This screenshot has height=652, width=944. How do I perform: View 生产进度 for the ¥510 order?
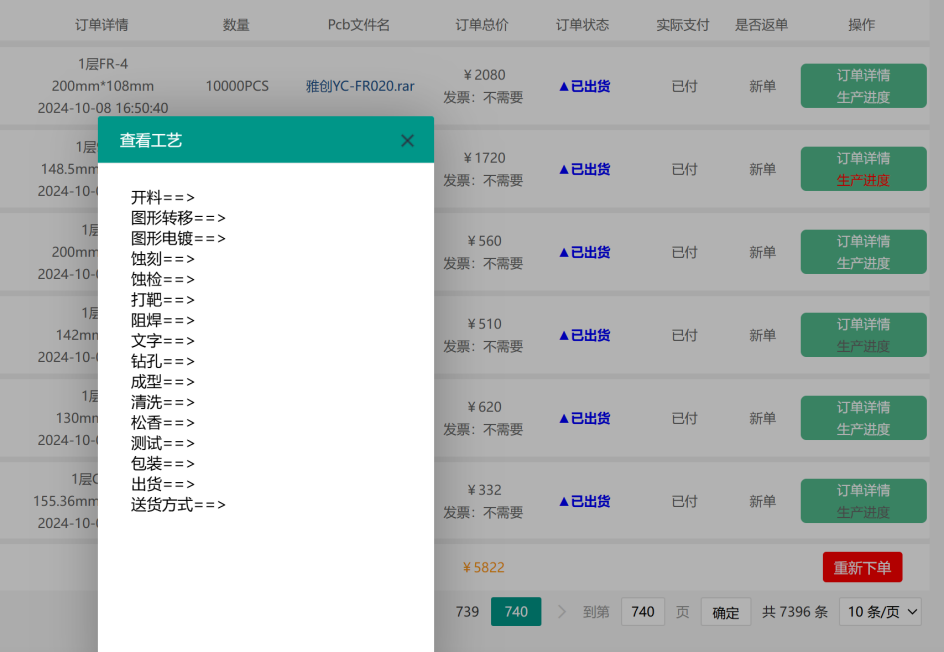click(x=863, y=347)
